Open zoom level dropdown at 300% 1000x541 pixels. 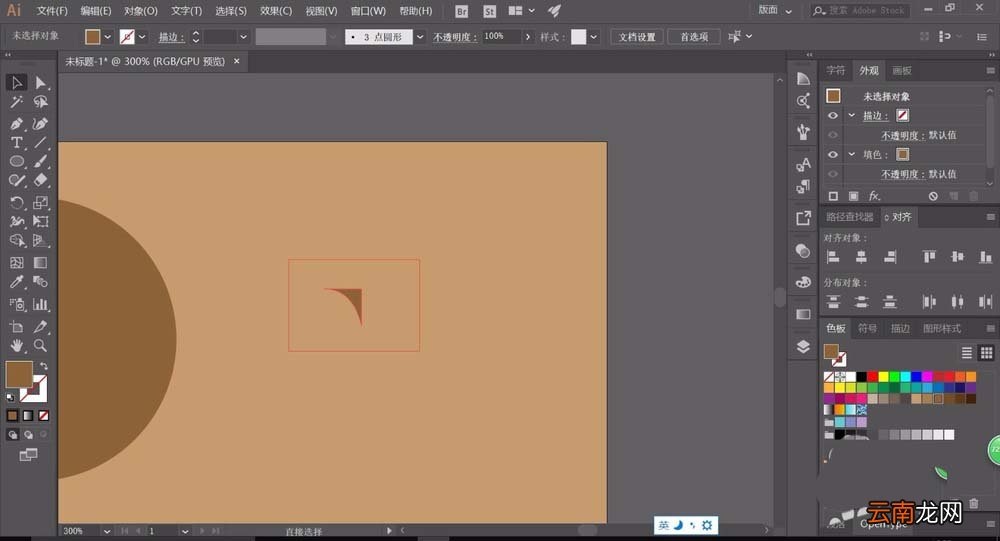[107, 531]
